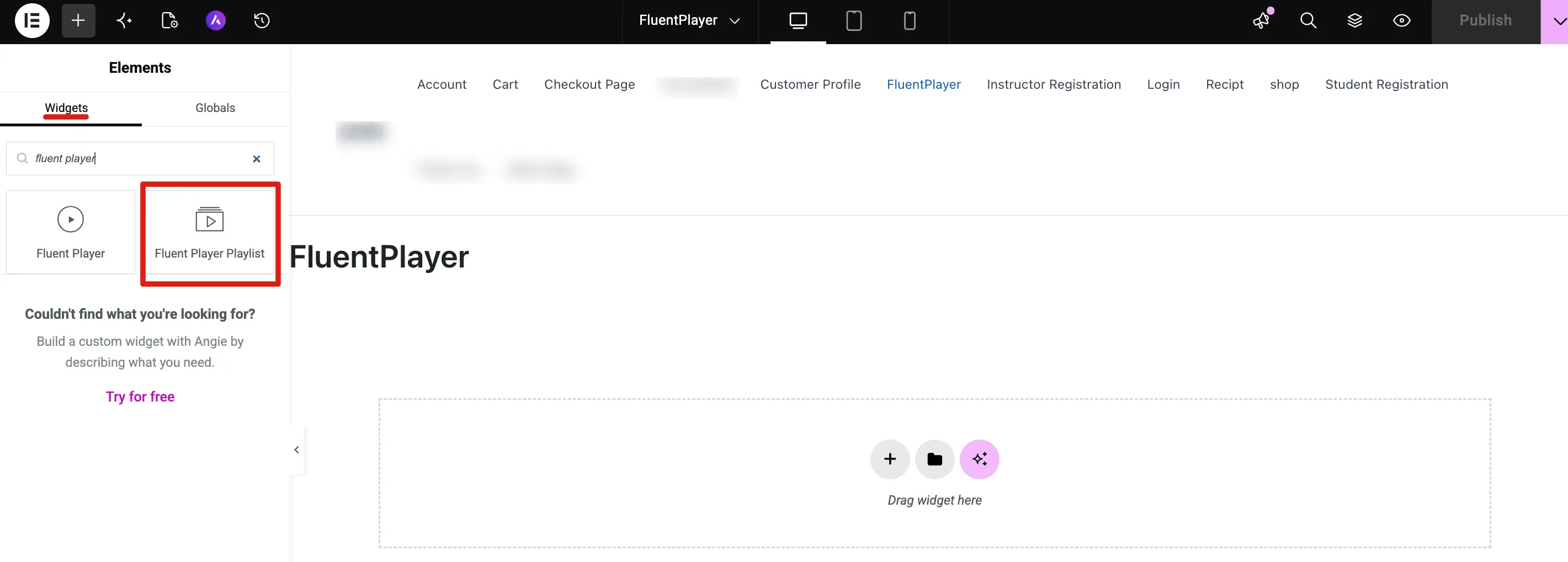Open the Recipt nav link
This screenshot has width=1568, height=562.
(1225, 84)
